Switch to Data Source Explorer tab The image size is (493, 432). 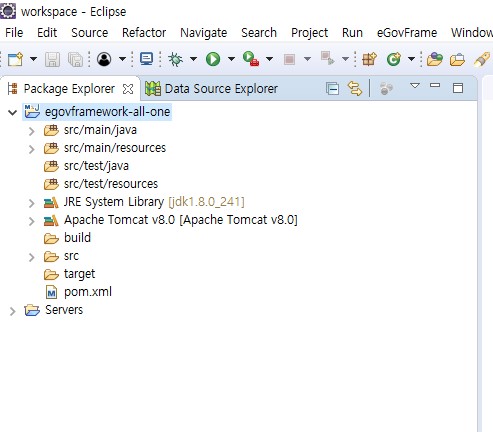(x=211, y=89)
